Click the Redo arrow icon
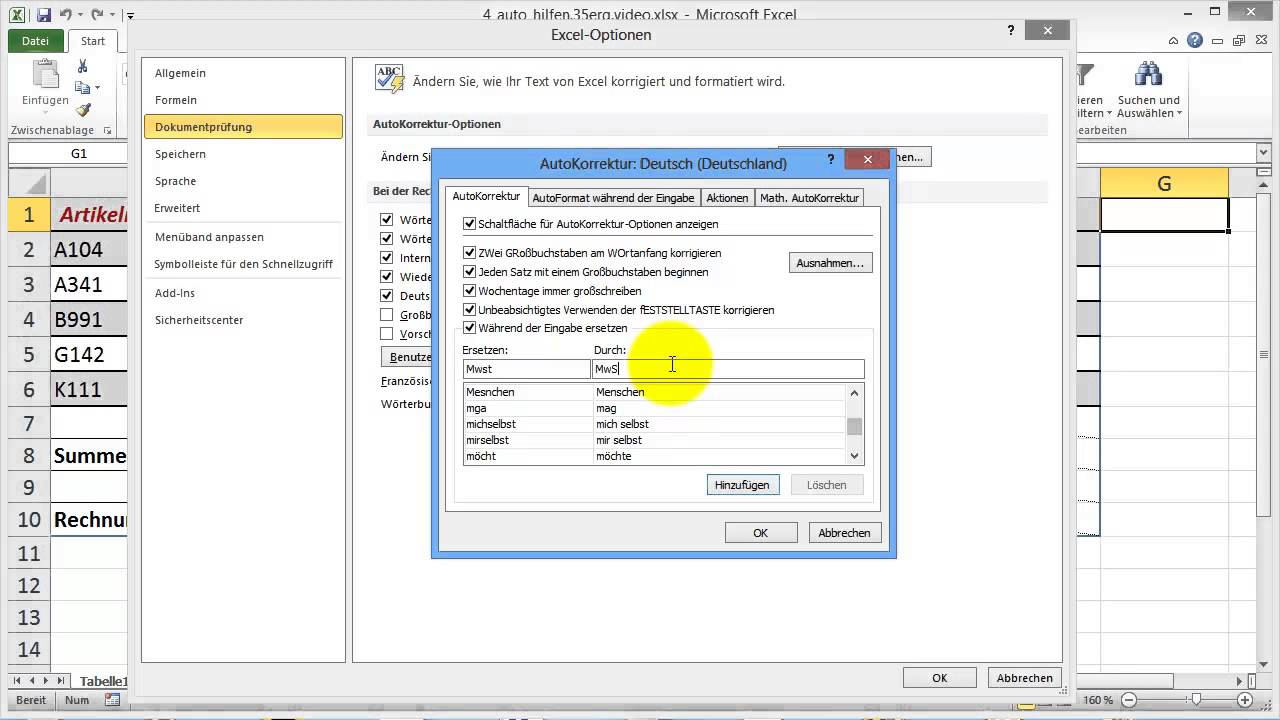The image size is (1280, 720). (x=98, y=15)
